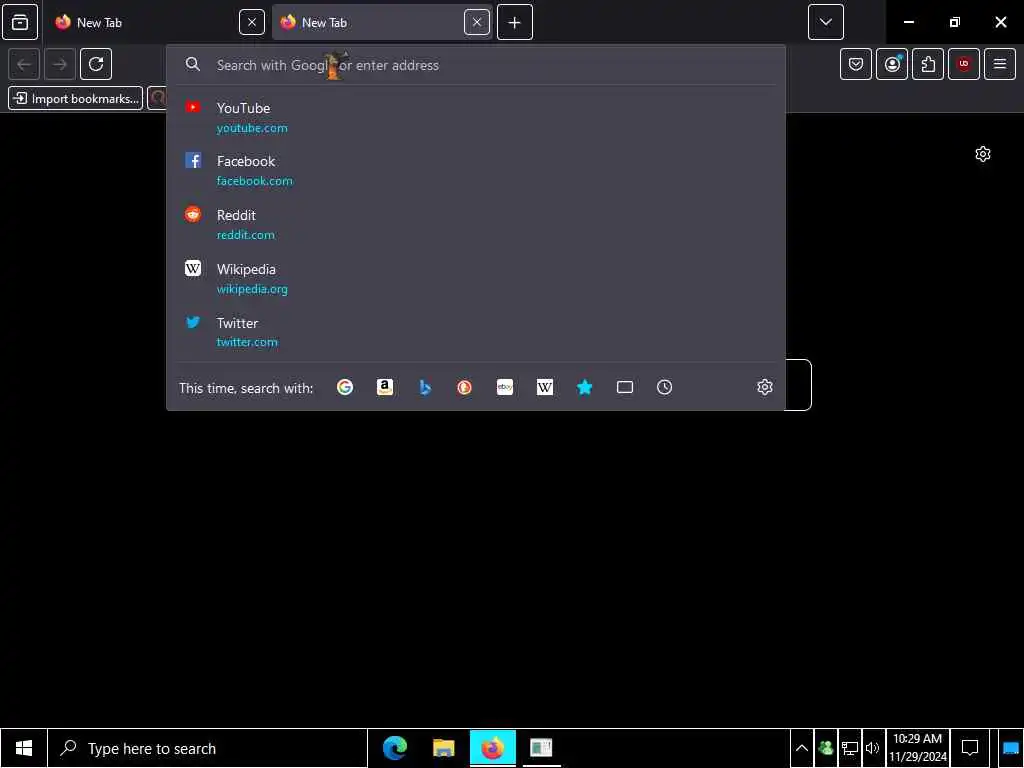Search in History clock icon
The image size is (1024, 768).
[664, 387]
